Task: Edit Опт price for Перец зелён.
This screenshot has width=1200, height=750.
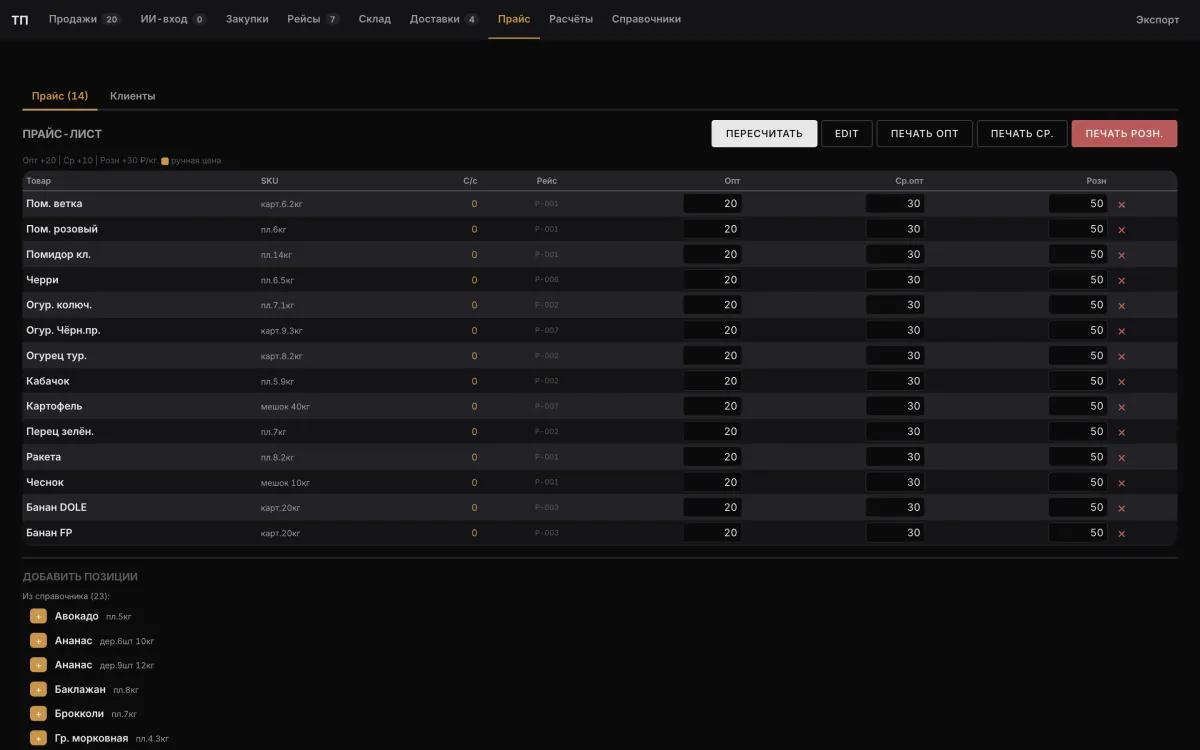Action: point(712,431)
